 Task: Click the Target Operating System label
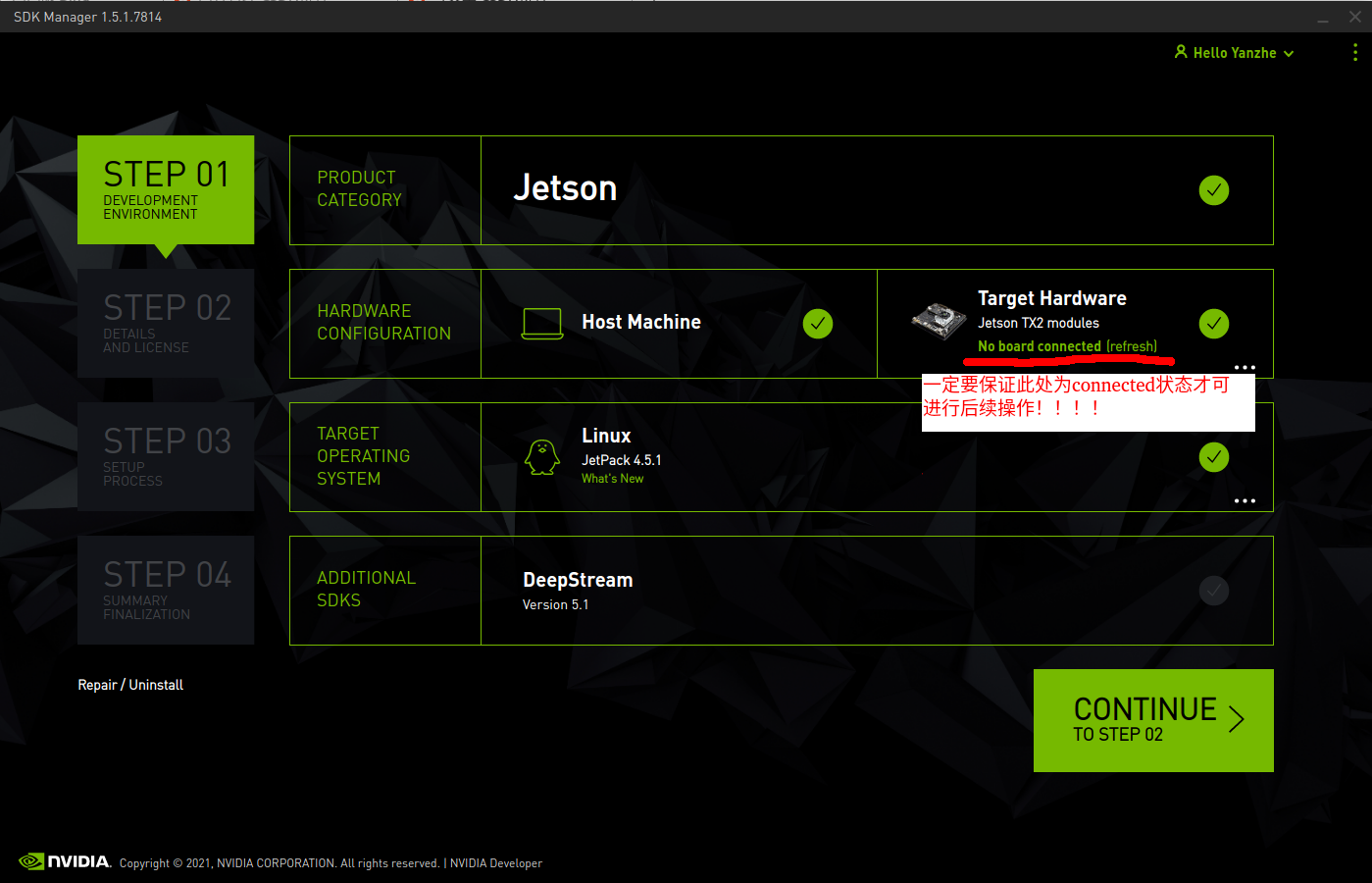point(363,456)
